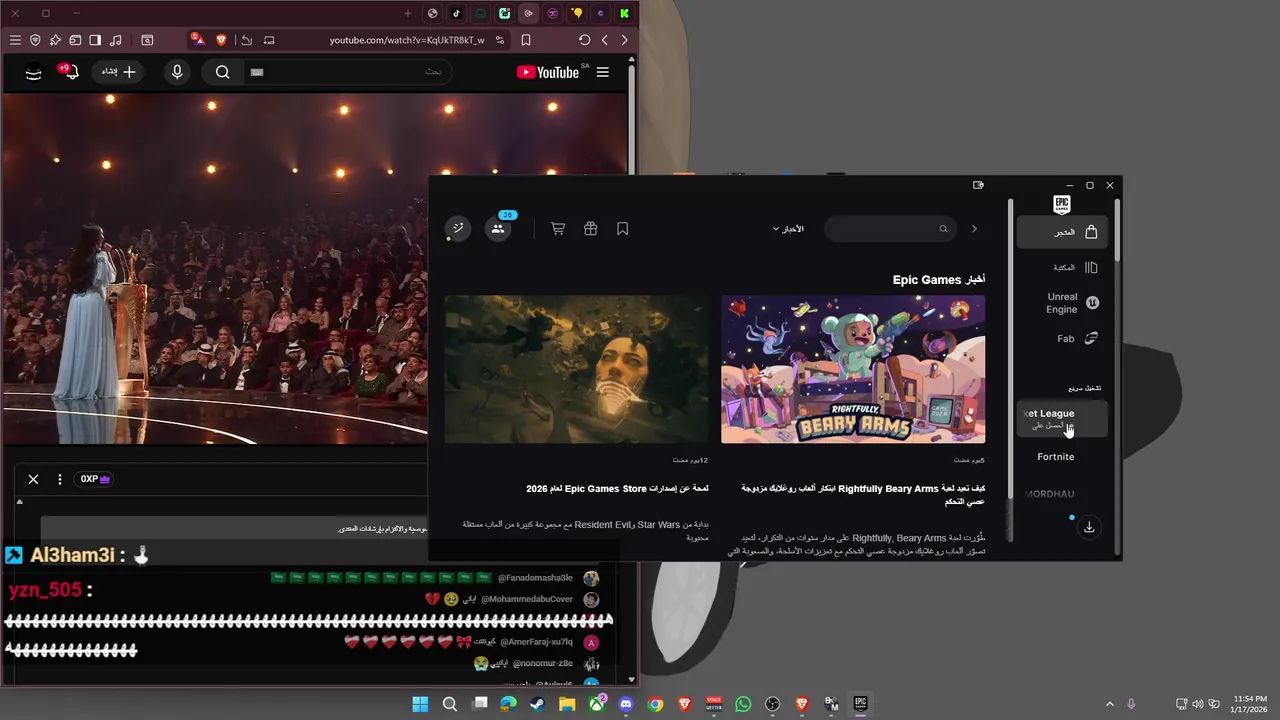The image size is (1280, 720).
Task: Open the Rightfully Beary Arms article headline
Action: coord(862,494)
